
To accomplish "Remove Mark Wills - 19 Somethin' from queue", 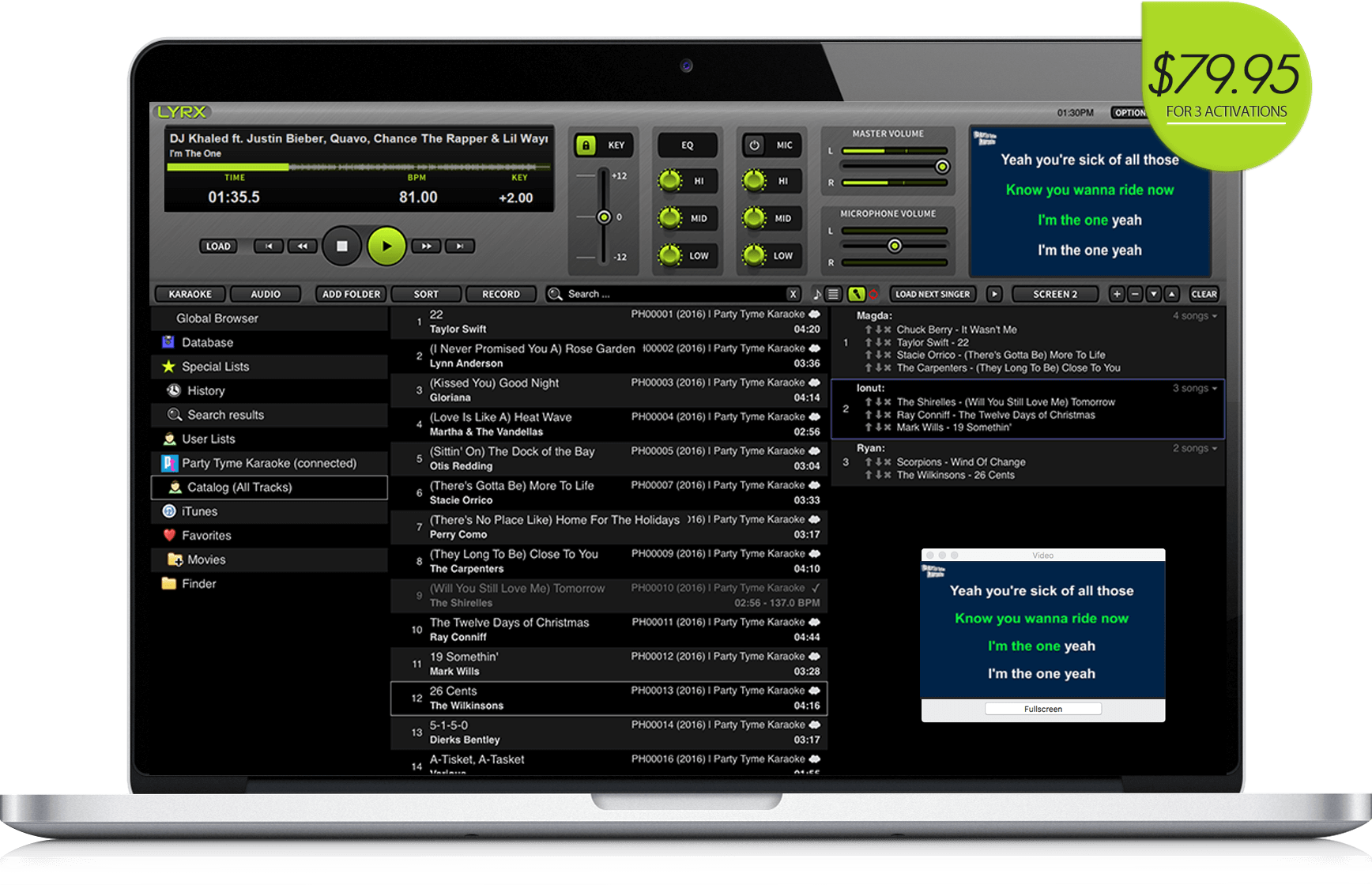I will click(x=888, y=427).
